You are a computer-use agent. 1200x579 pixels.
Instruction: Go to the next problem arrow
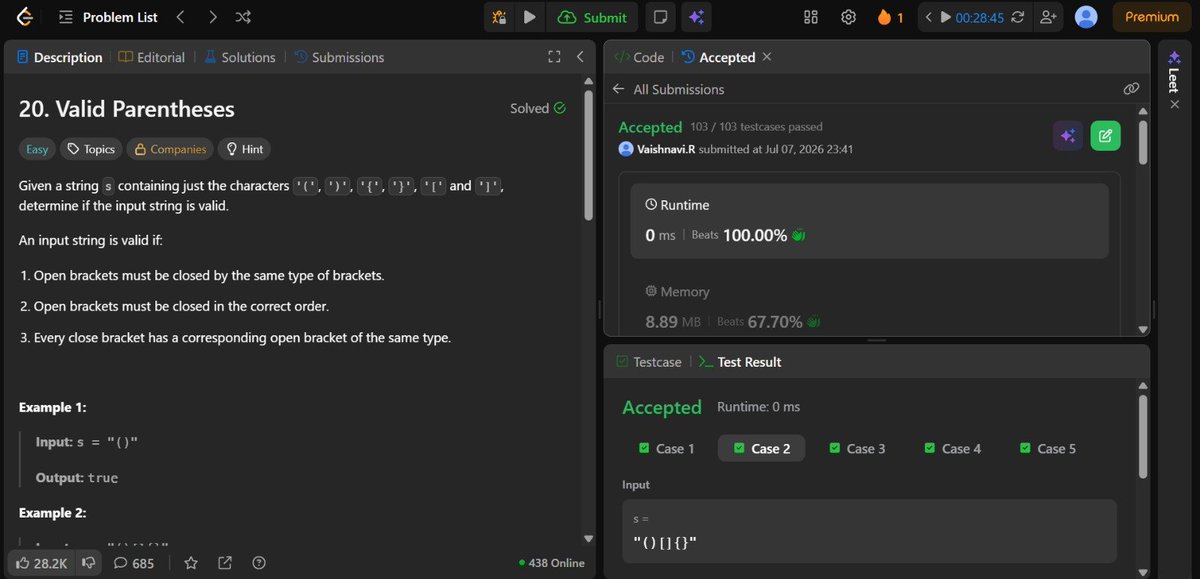[212, 17]
